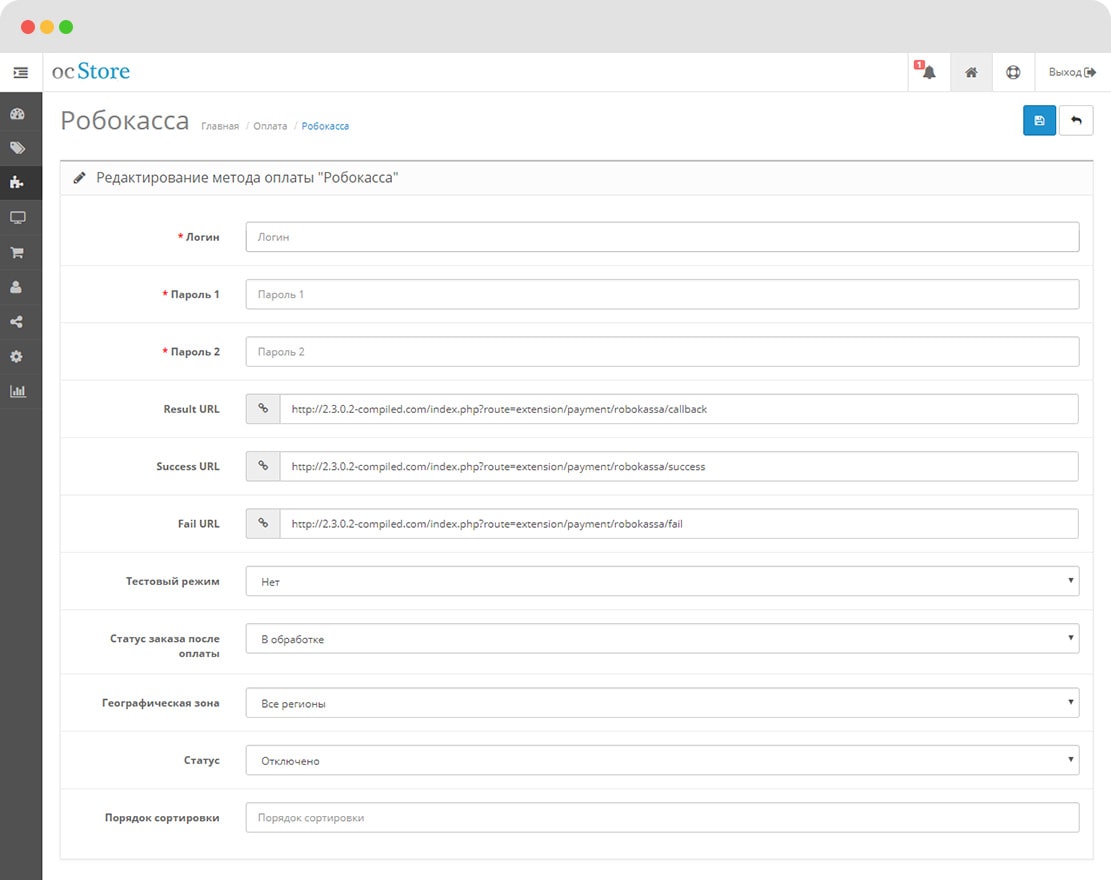Viewport: 1111px width, 880px height.
Task: Click the Оплата breadcrumb link
Action: point(270,126)
